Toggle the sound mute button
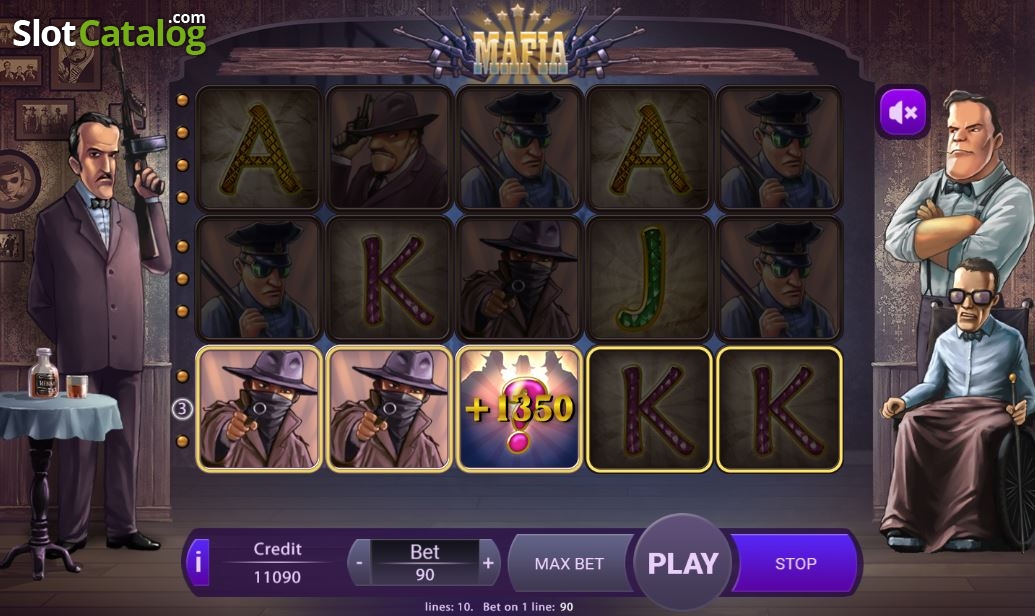 click(902, 112)
